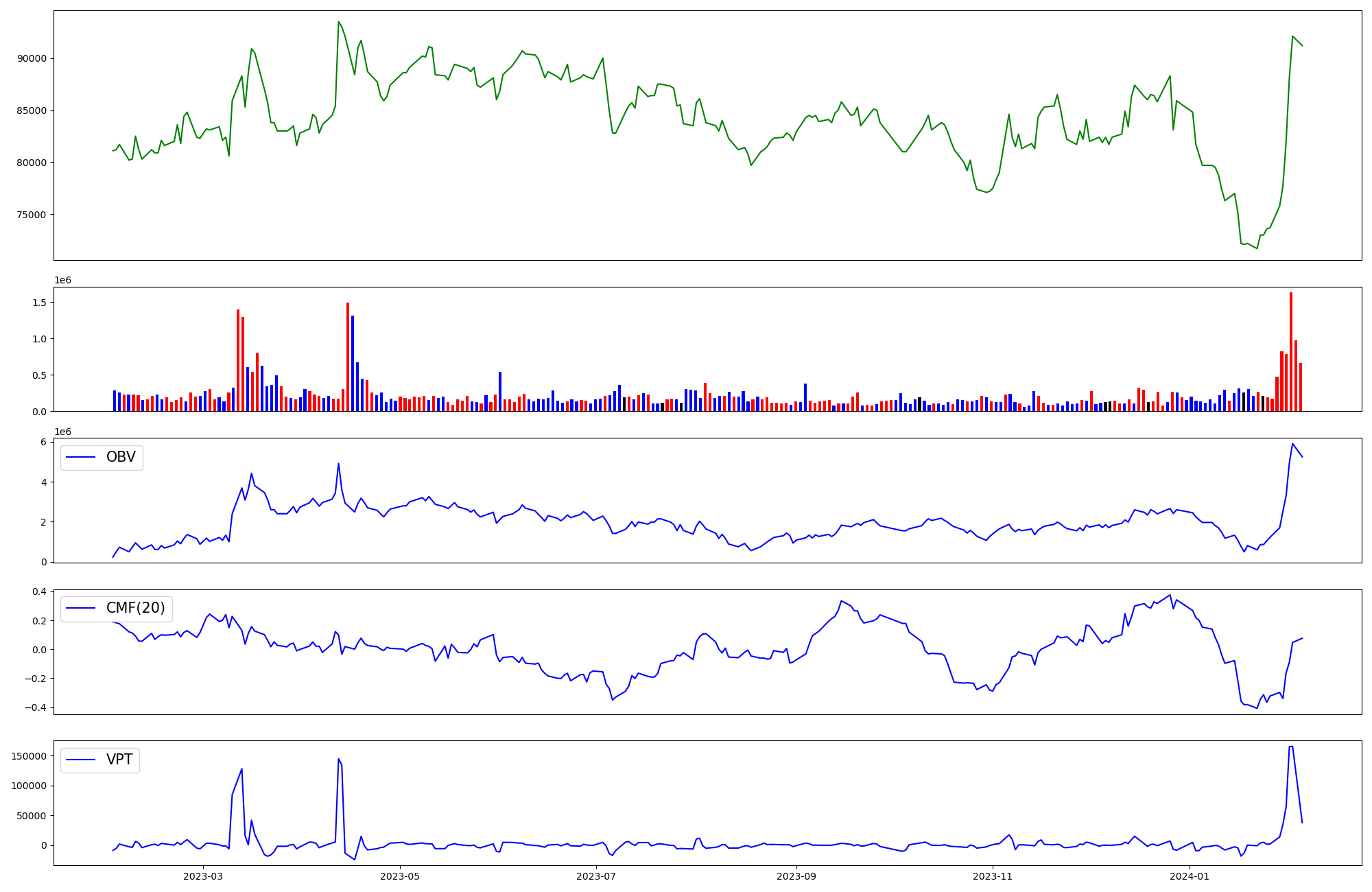This screenshot has width=1372, height=892.
Task: Click the 2023-09 x-axis date label
Action: [796, 876]
